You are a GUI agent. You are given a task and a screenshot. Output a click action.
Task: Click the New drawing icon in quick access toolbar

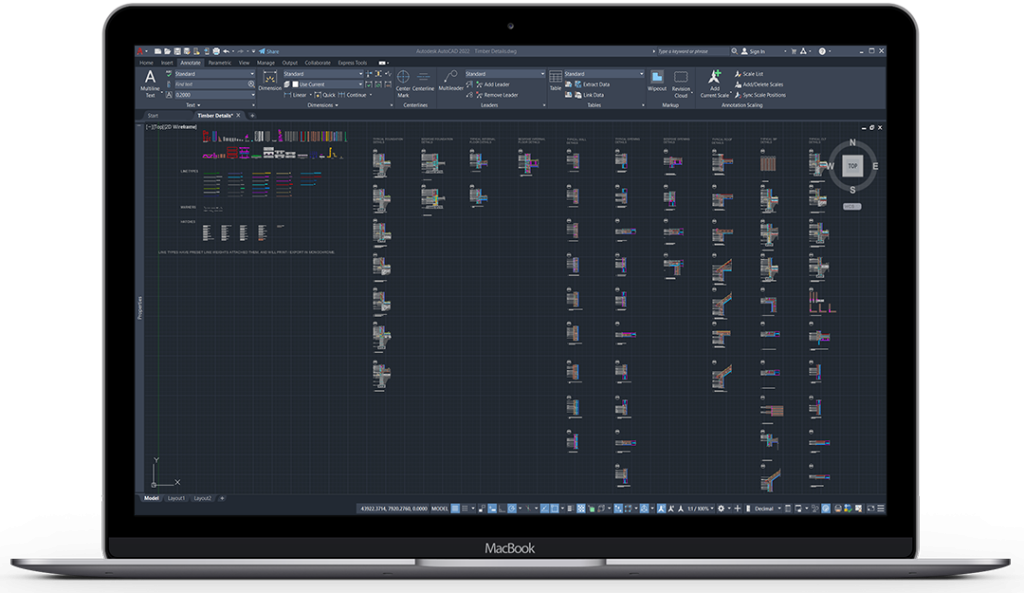click(x=157, y=51)
